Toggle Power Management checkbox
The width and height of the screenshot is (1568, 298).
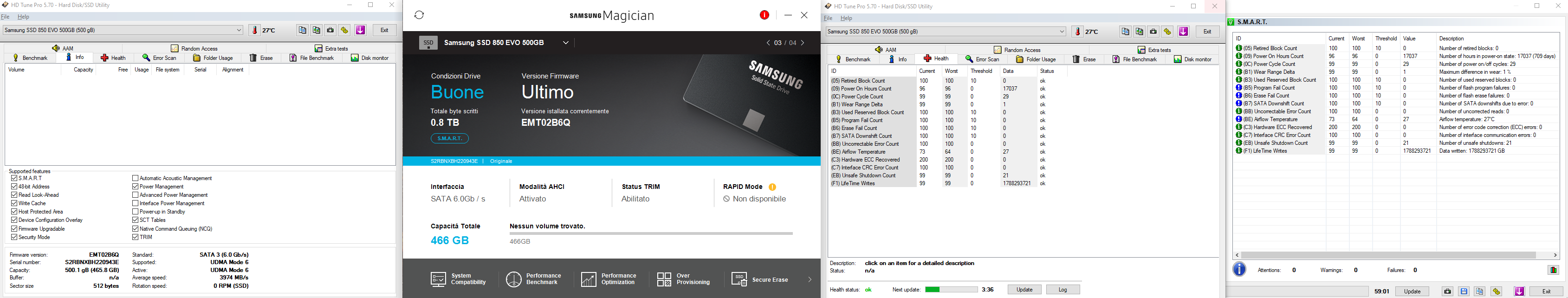coord(135,187)
